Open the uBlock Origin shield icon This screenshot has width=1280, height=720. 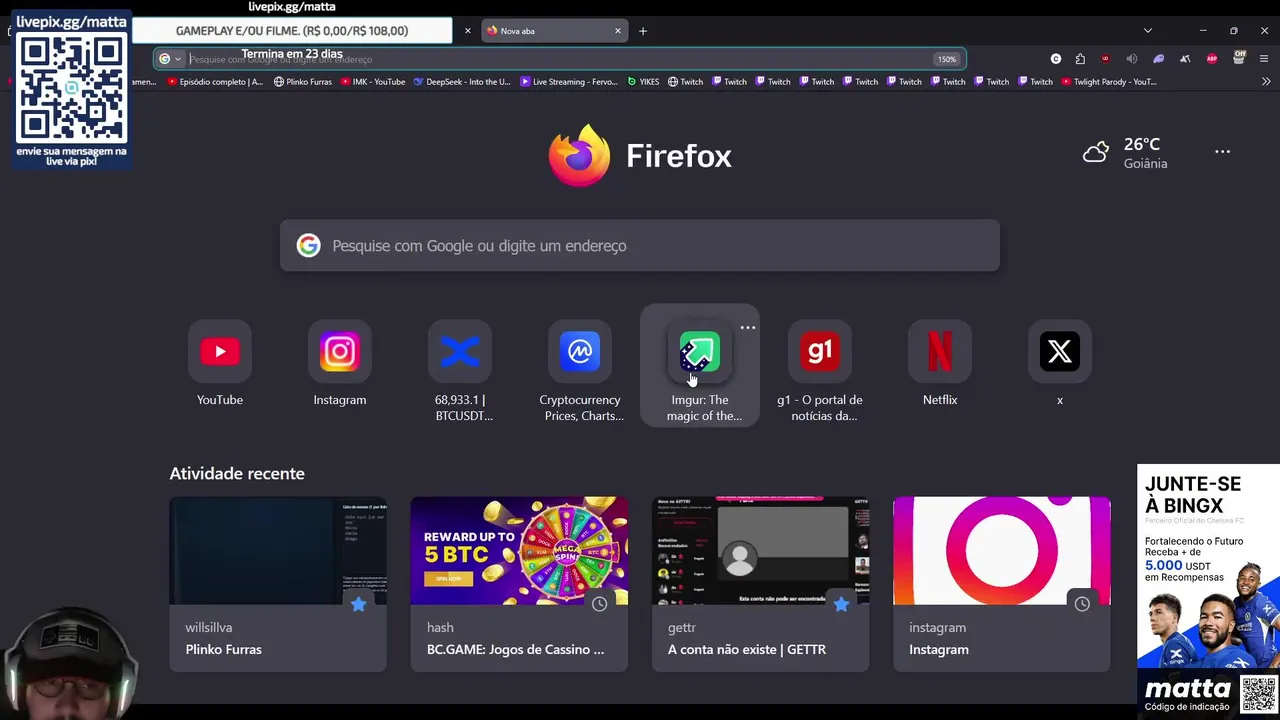1105,59
